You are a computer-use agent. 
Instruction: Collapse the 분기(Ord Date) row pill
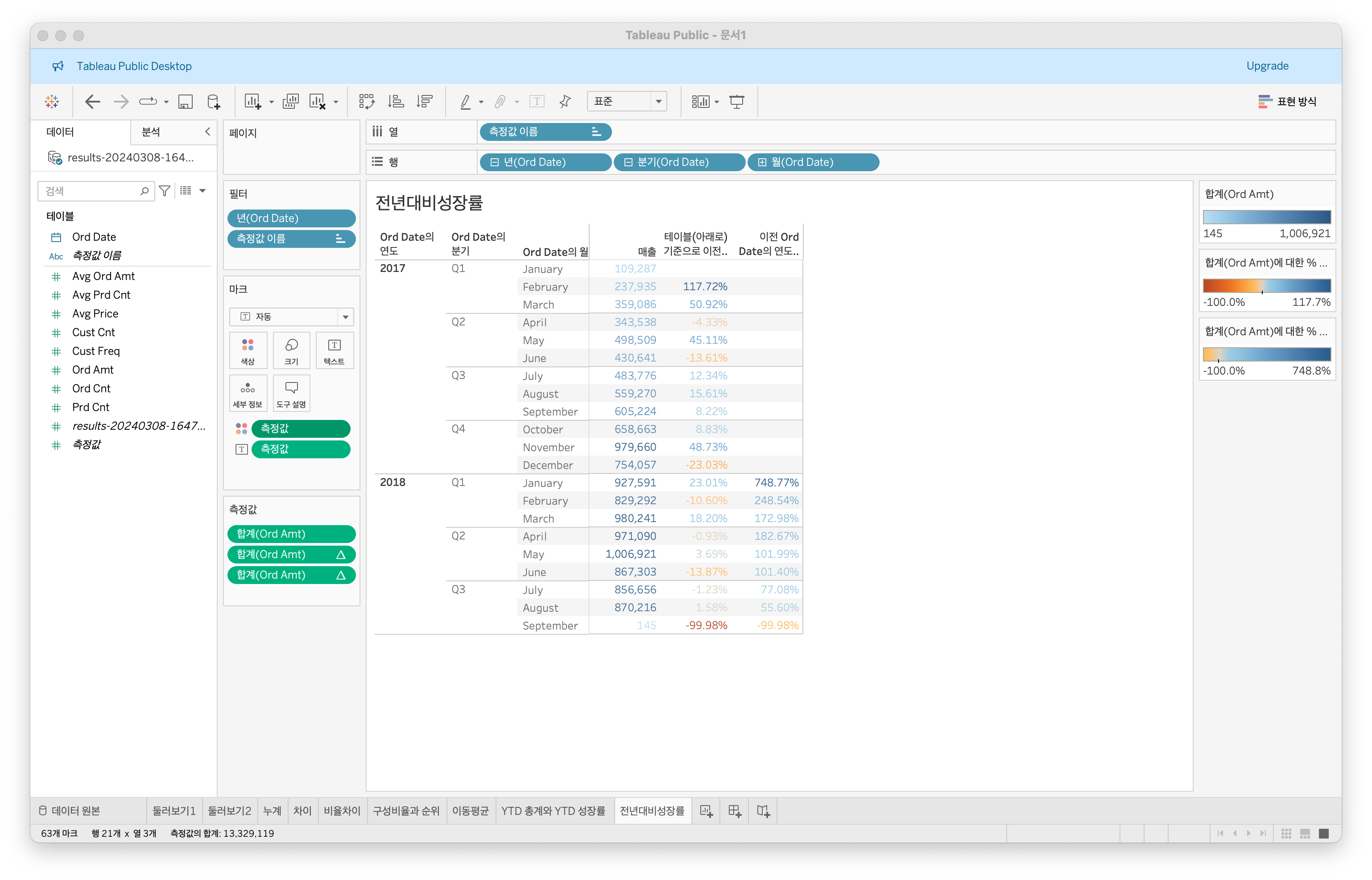[628, 162]
